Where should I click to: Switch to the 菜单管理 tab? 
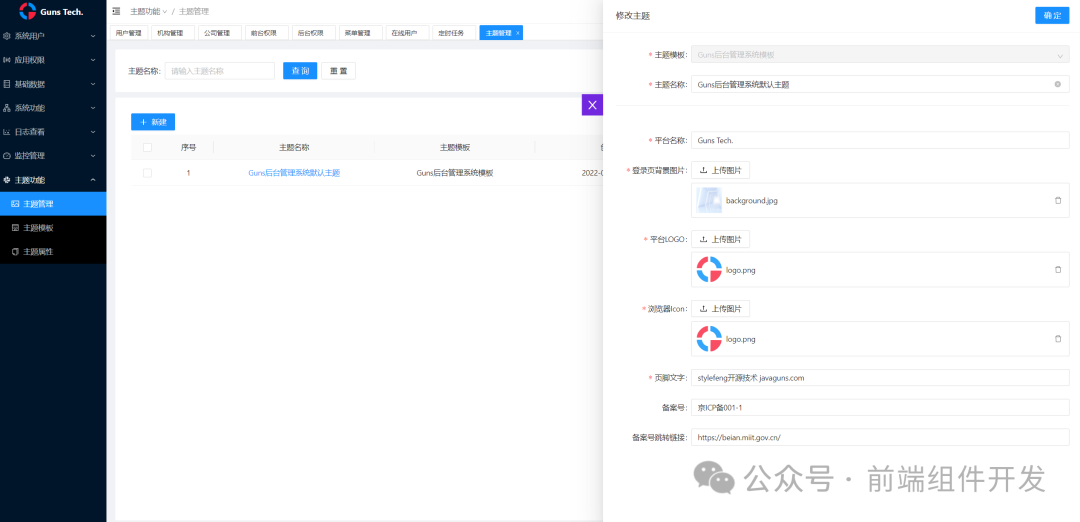pos(357,33)
